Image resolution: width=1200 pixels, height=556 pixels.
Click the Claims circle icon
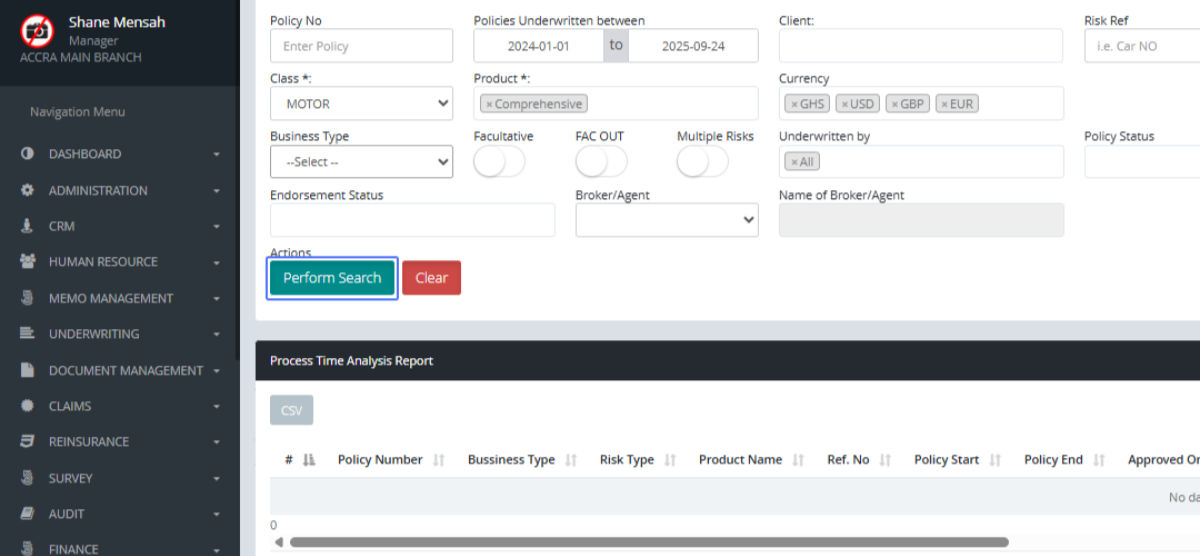click(x=27, y=406)
